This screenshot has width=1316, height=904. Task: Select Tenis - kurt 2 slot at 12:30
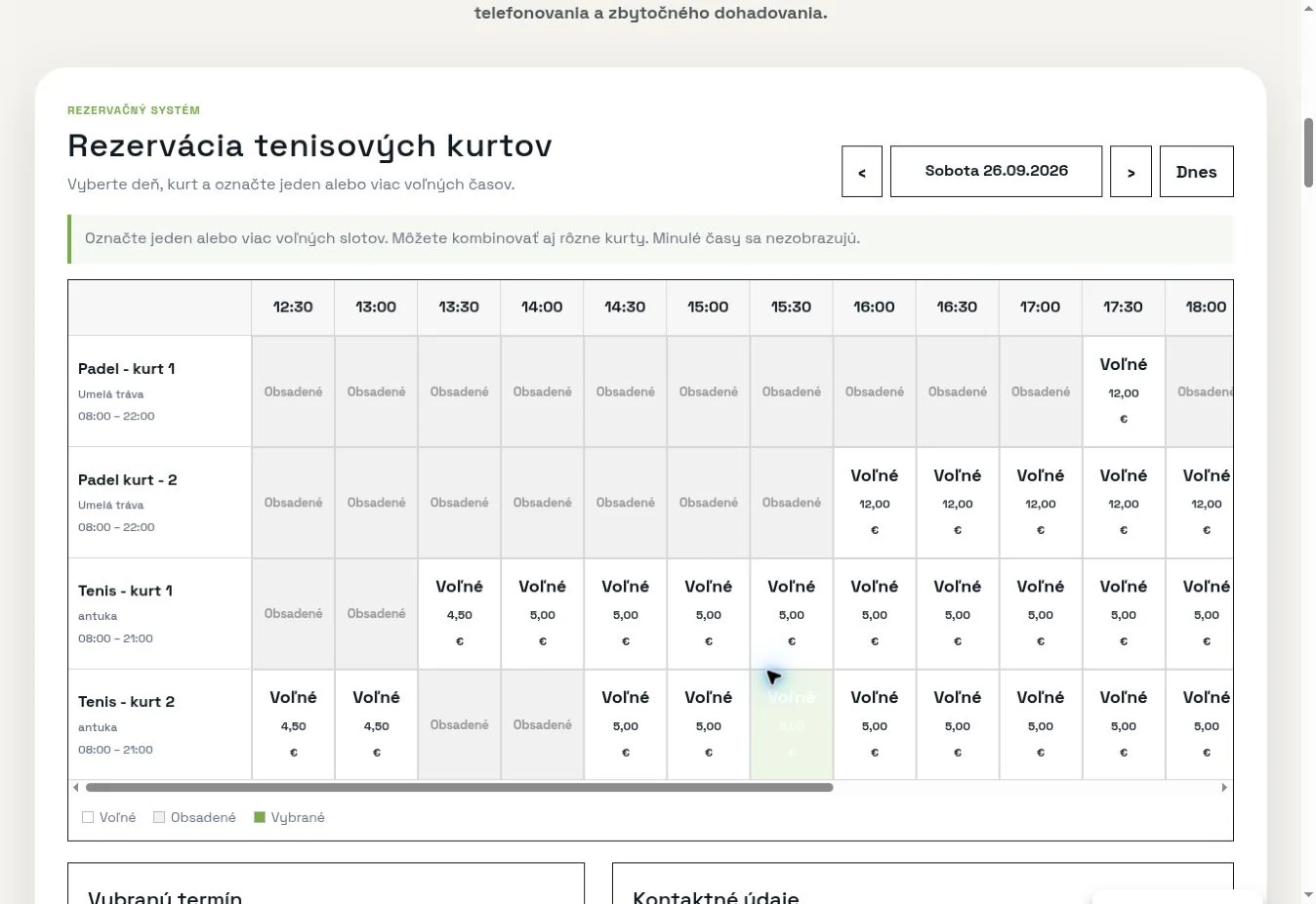point(294,725)
